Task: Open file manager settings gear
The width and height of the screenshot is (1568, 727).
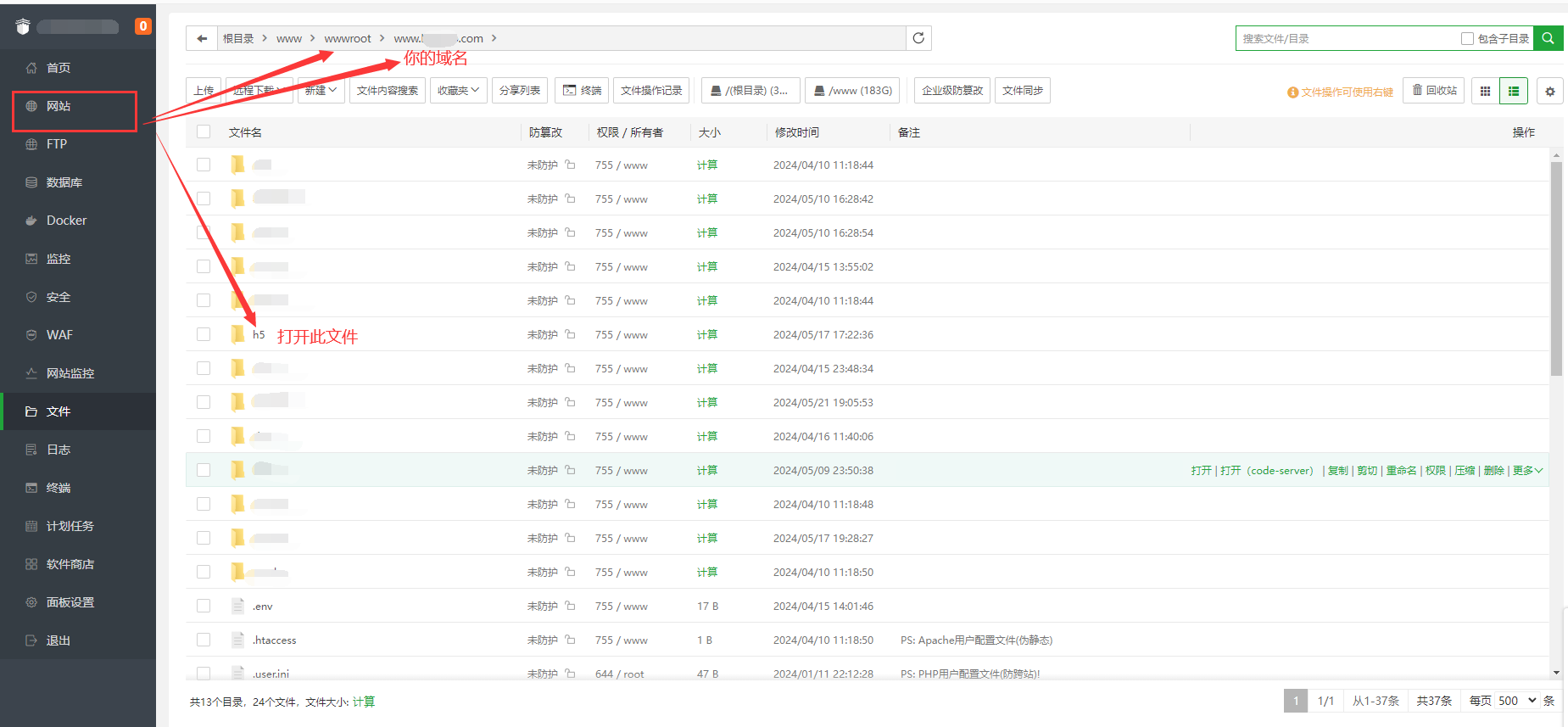Action: [1550, 91]
